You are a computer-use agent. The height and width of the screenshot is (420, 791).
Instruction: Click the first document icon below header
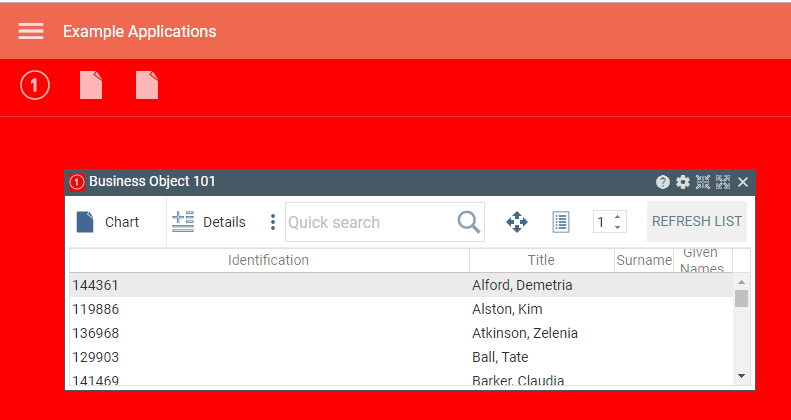tap(91, 86)
